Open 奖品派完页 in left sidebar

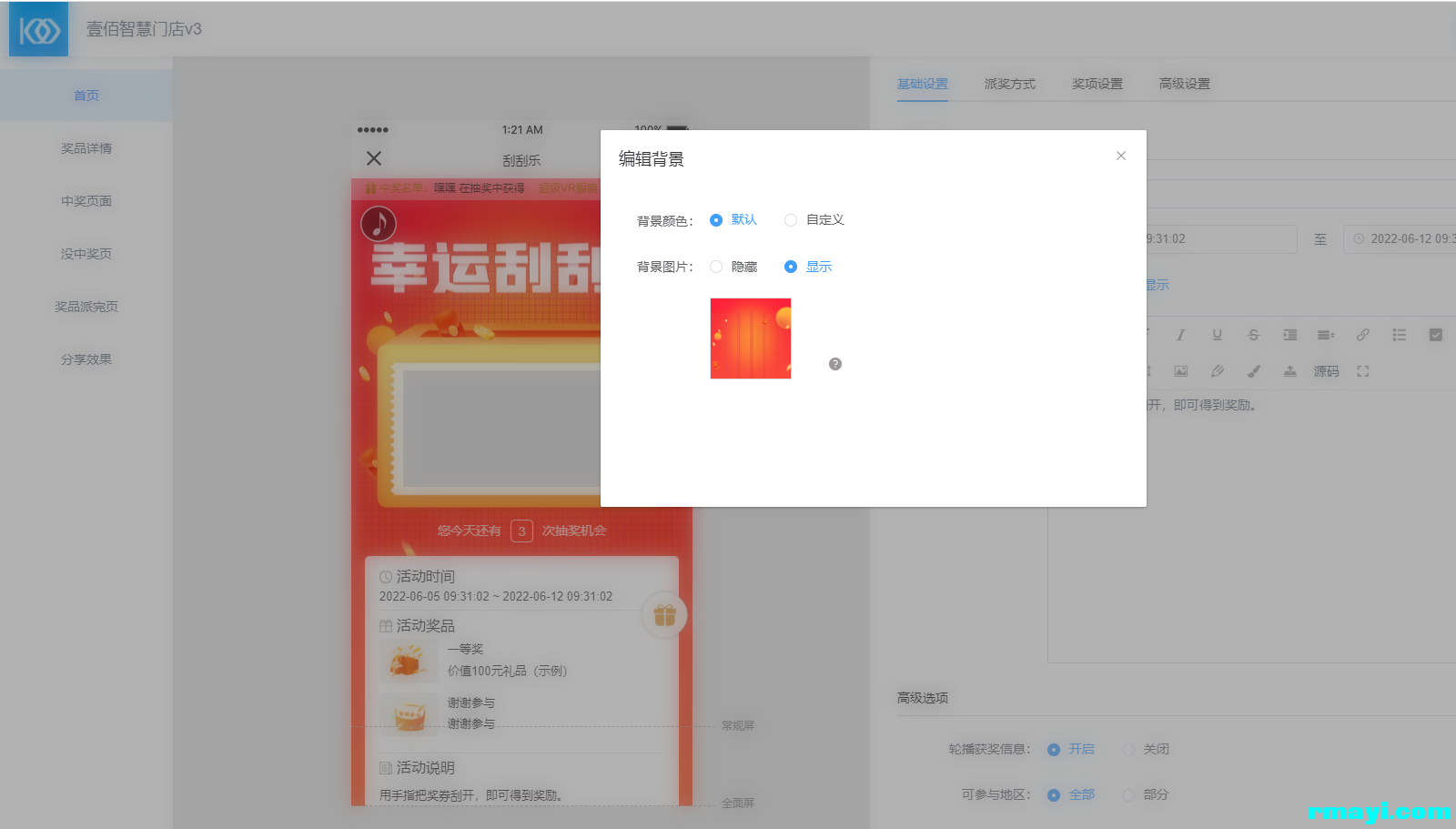click(86, 307)
